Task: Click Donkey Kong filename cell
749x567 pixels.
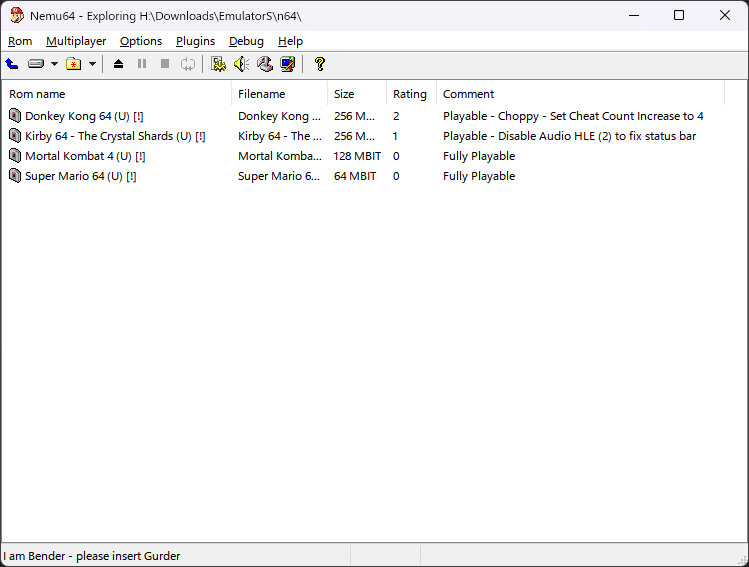Action: tap(279, 116)
